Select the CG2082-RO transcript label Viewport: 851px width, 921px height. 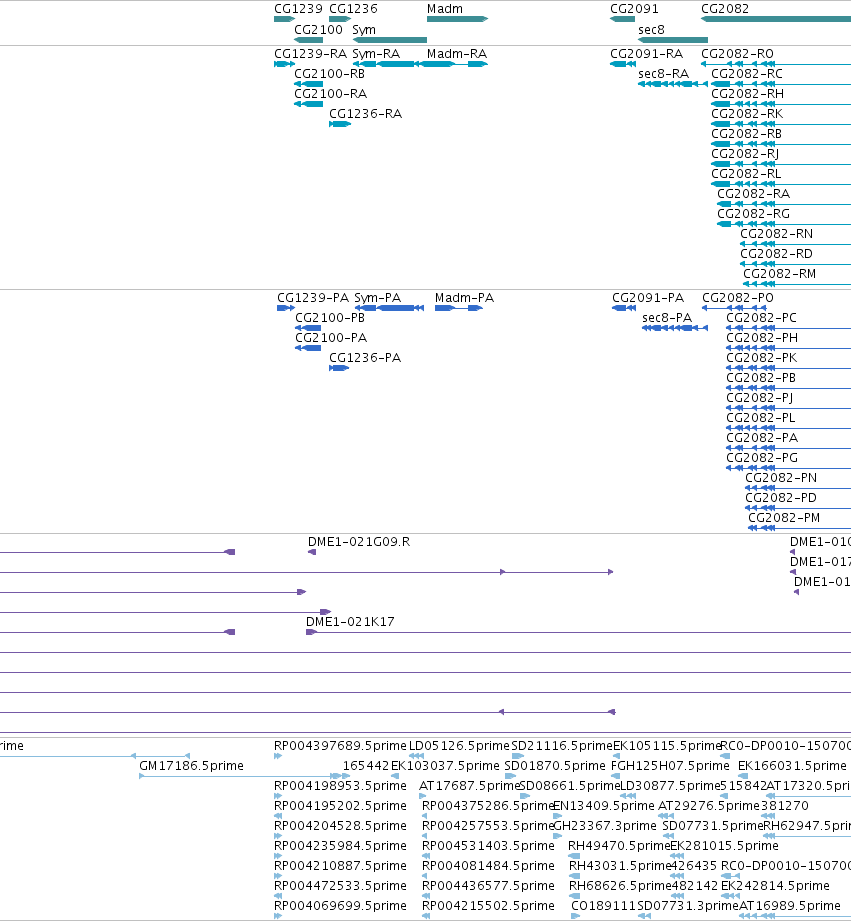click(x=737, y=53)
